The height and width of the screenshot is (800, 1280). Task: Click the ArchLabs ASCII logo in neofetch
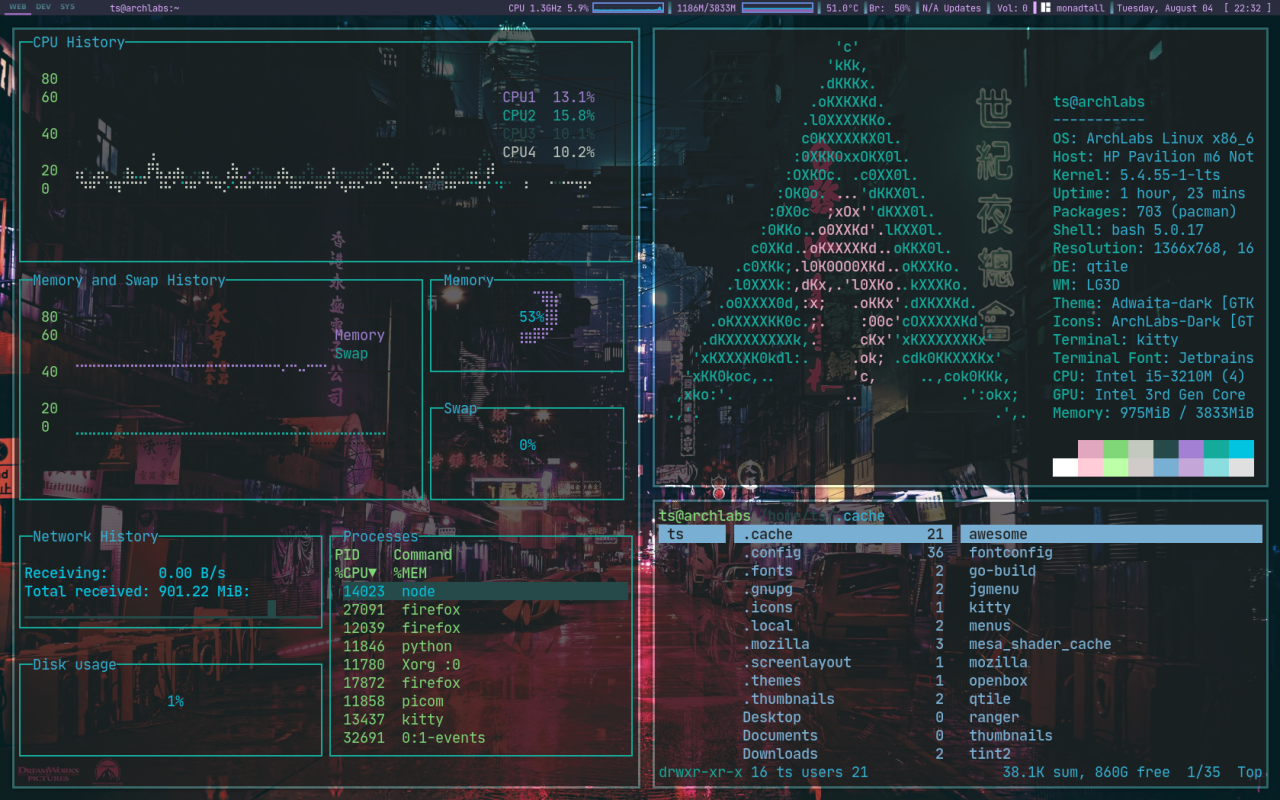pyautogui.click(x=850, y=230)
